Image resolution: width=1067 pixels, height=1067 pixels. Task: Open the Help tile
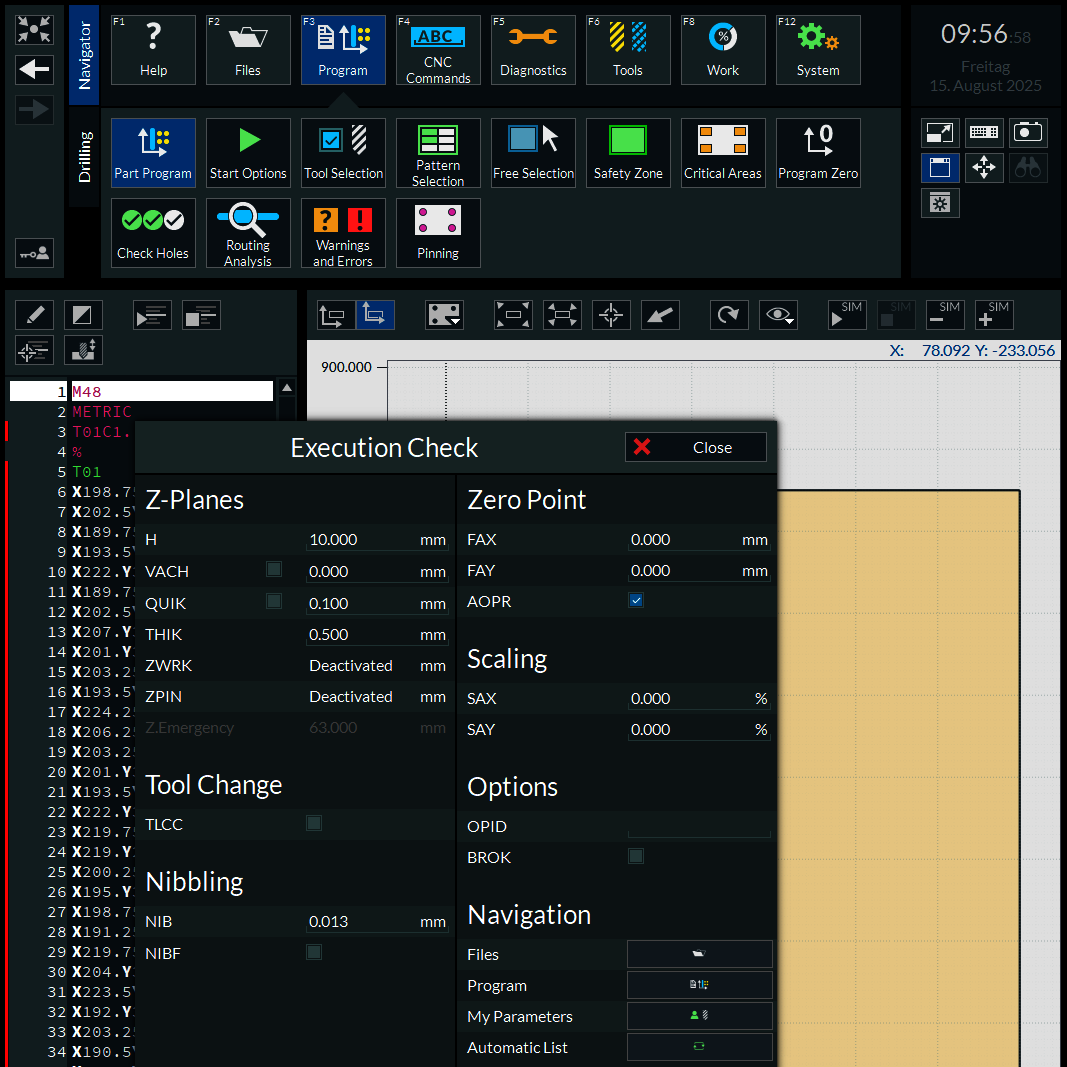click(153, 50)
